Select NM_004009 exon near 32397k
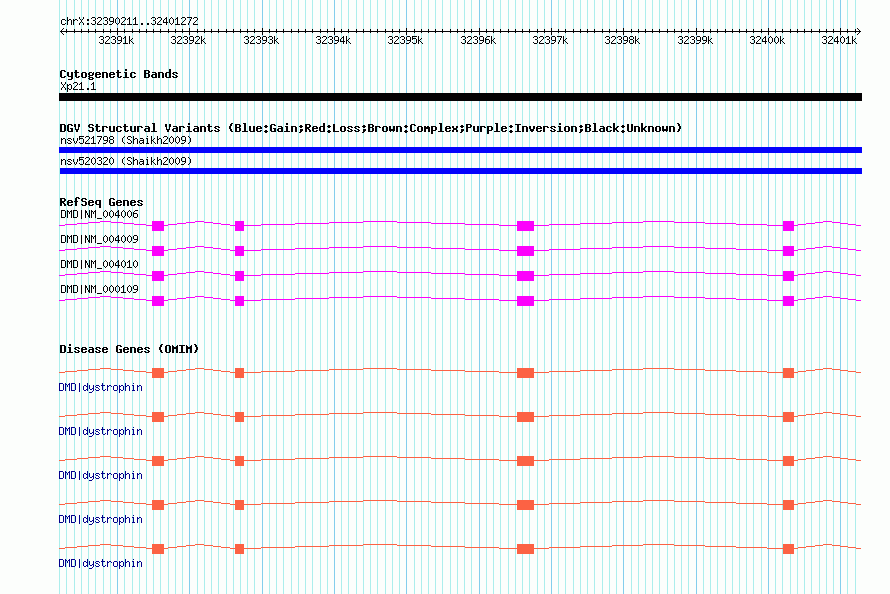Image resolution: width=890 pixels, height=594 pixels. point(526,251)
